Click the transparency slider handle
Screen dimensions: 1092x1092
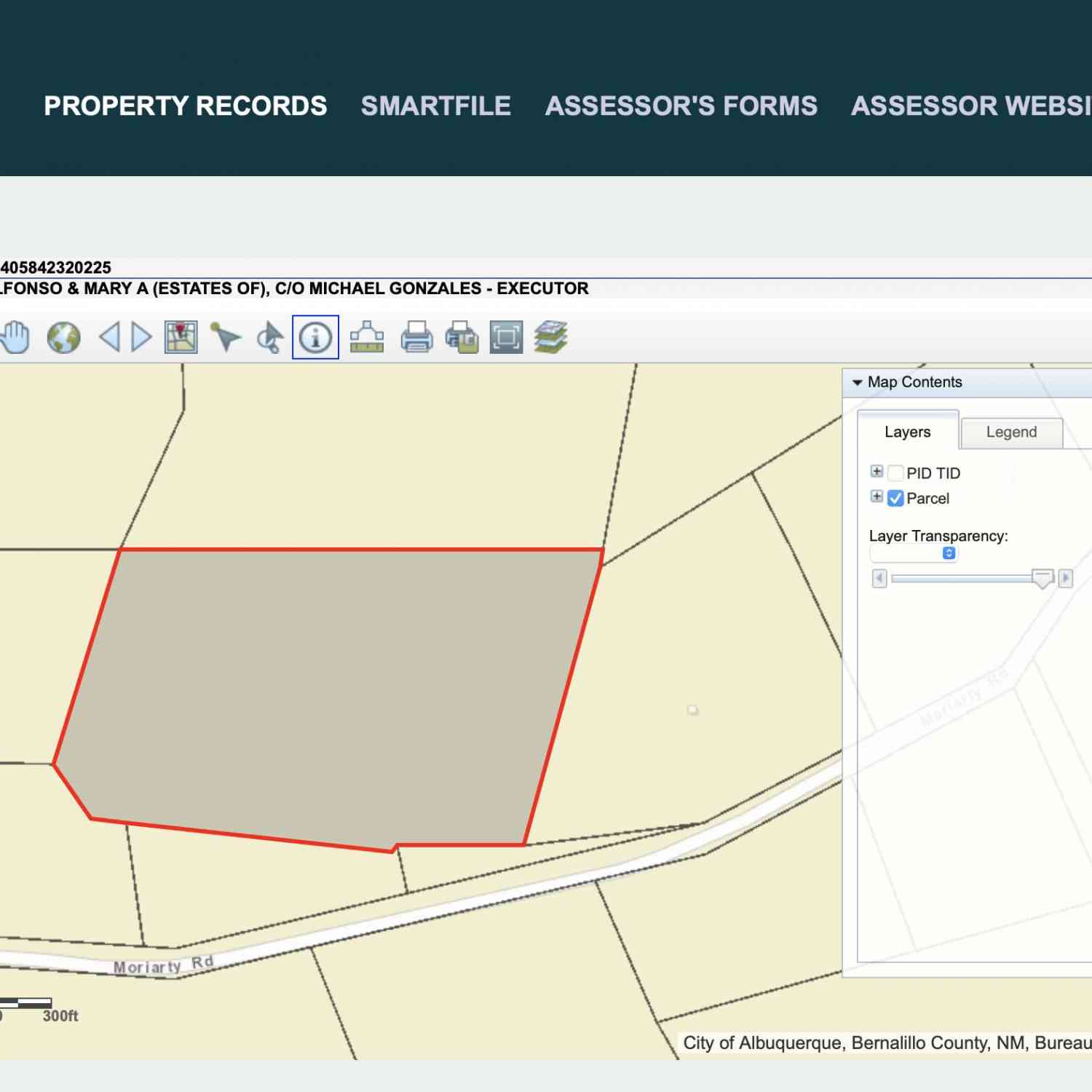(x=1042, y=579)
